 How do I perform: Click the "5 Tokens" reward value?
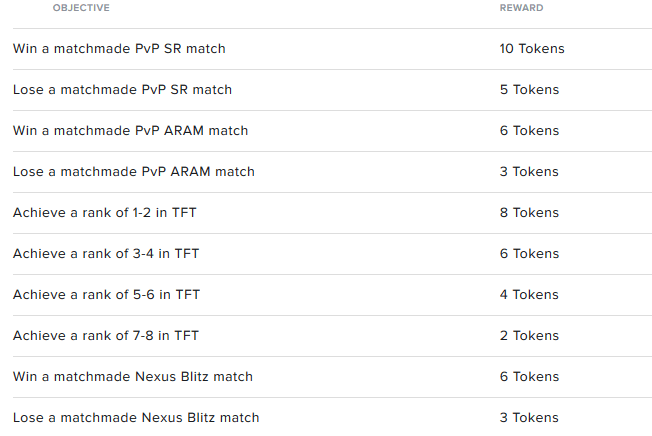coord(529,90)
